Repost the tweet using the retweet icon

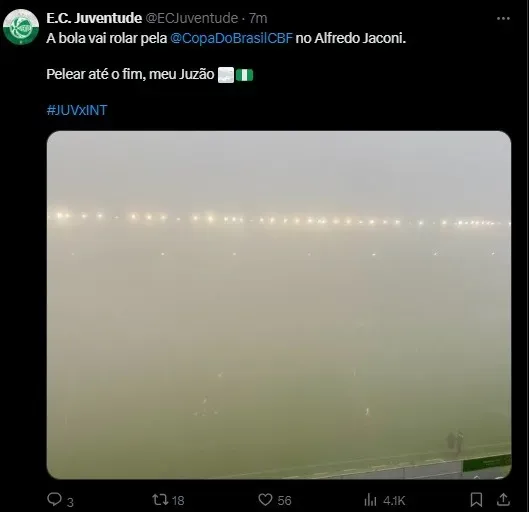click(x=160, y=500)
